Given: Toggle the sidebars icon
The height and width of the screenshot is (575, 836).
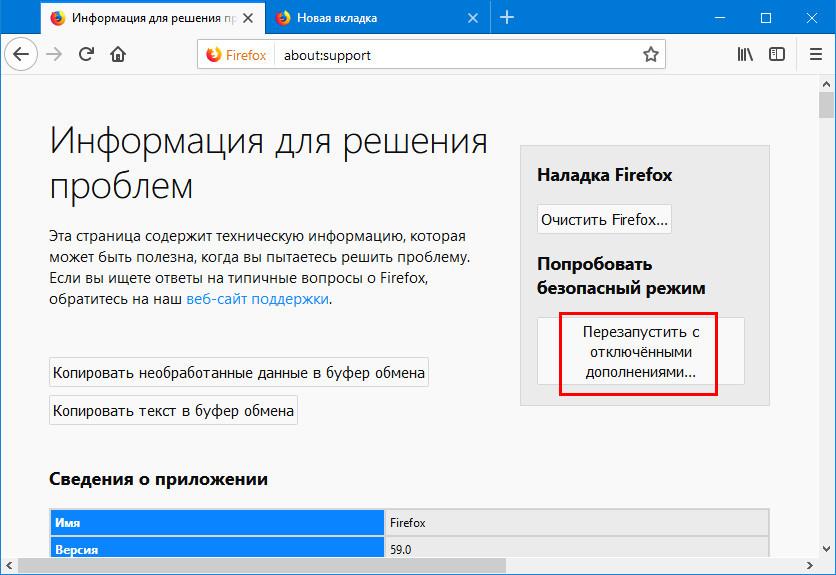Looking at the screenshot, I should tap(777, 54).
